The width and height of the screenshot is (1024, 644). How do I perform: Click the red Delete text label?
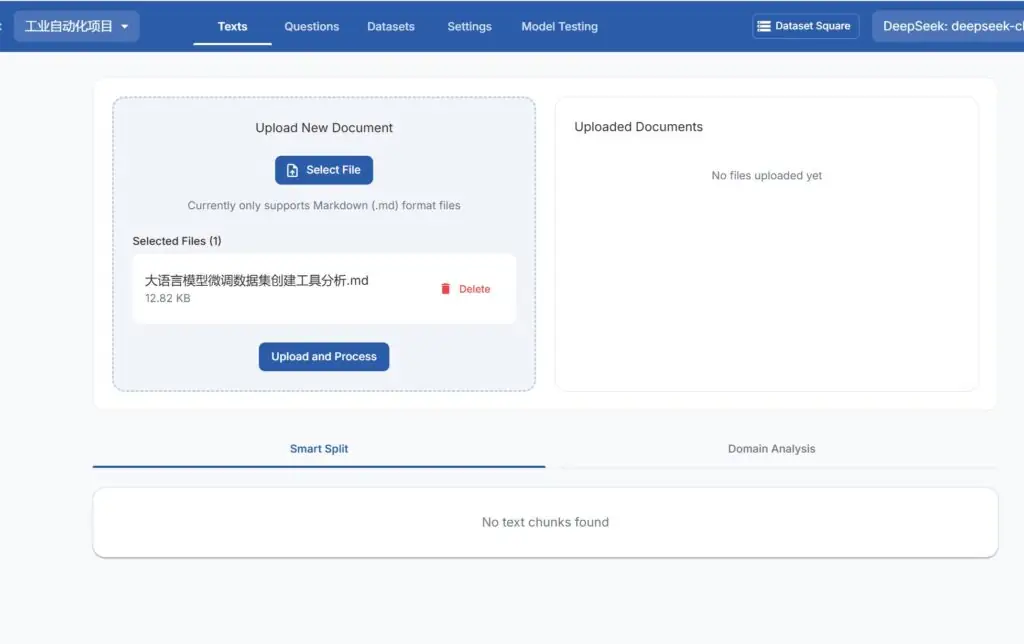coord(474,289)
